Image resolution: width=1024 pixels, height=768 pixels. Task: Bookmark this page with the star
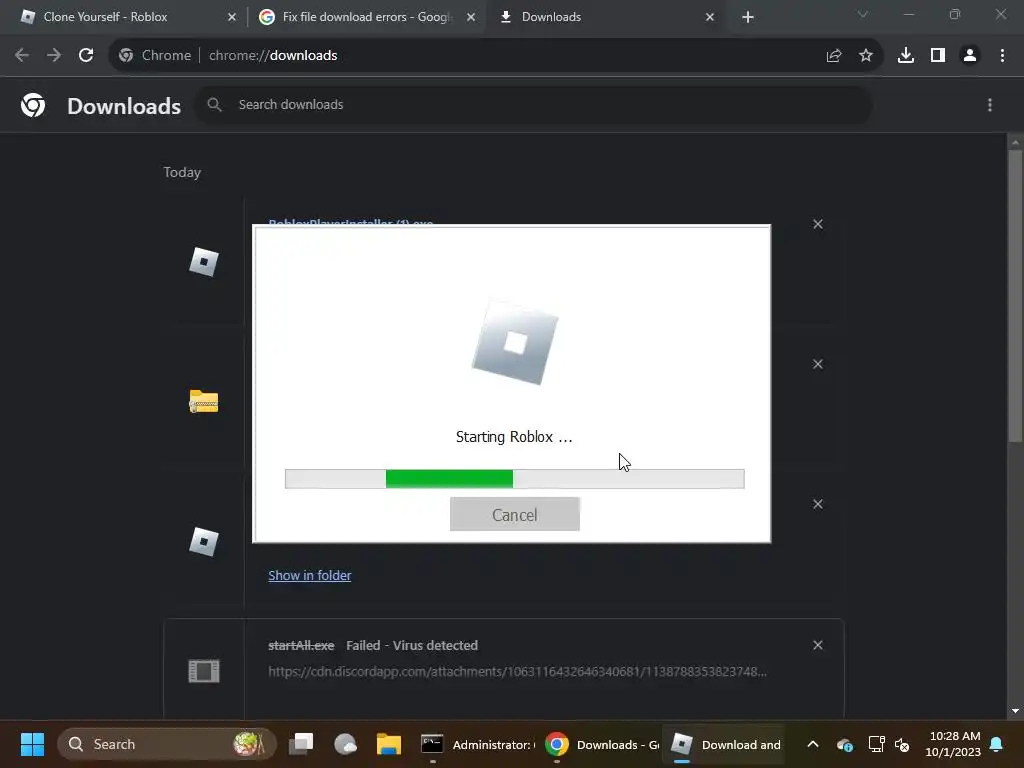[866, 56]
